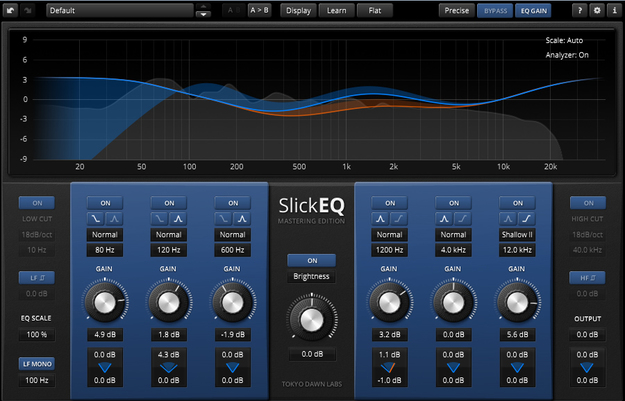The image size is (625, 401).
Task: Select the bell shape on the 1200 Hz band
Action: point(381,218)
